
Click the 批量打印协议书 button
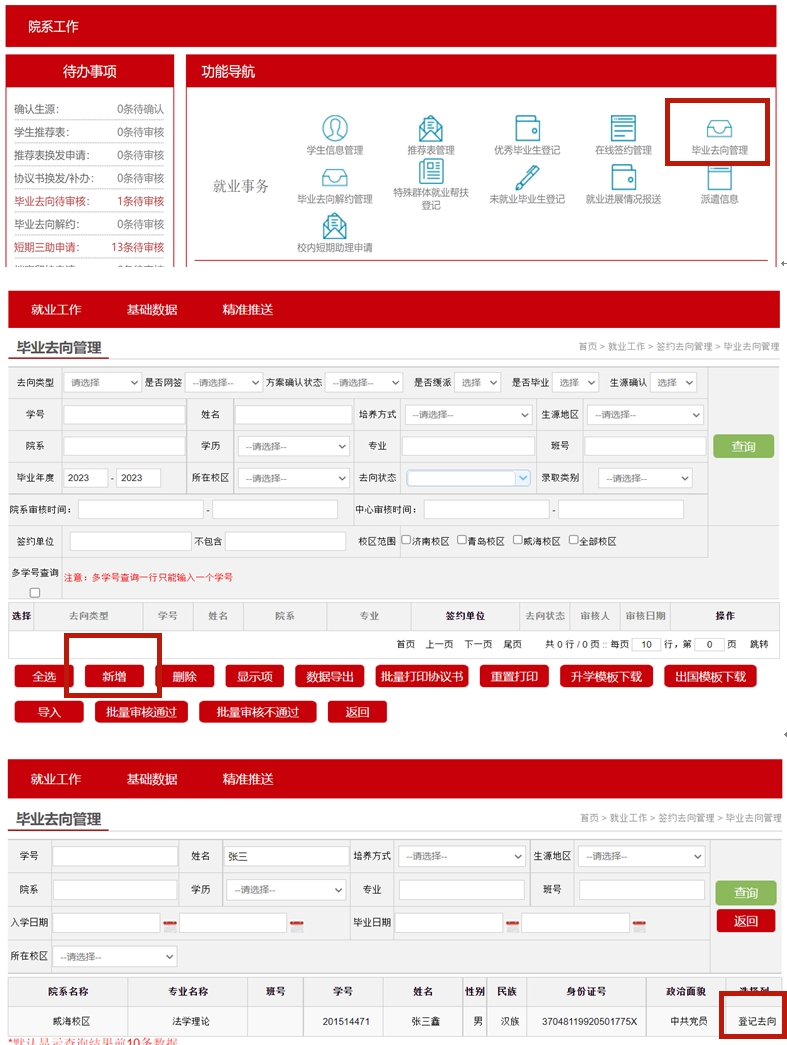click(422, 676)
